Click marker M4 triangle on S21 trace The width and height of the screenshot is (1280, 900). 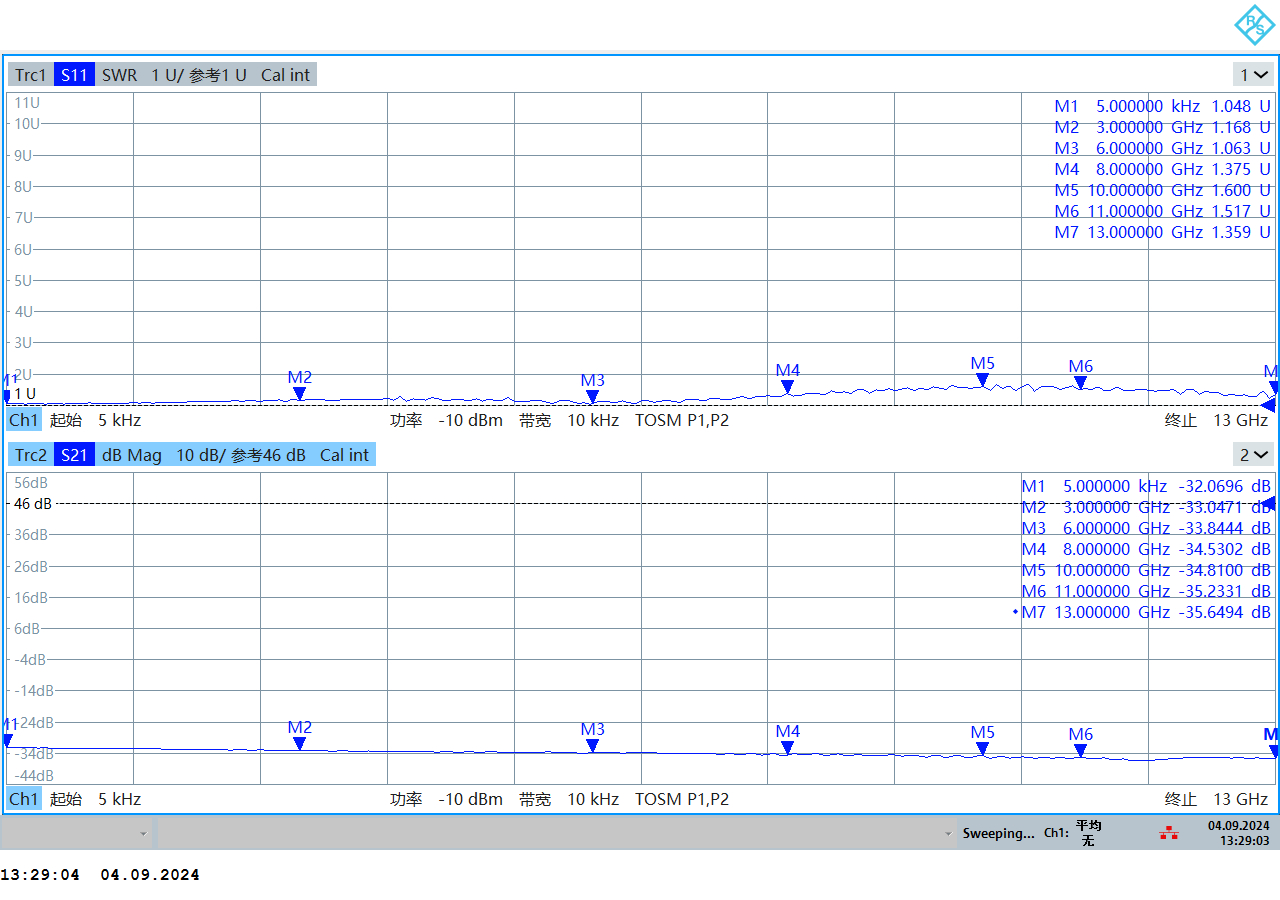pyautogui.click(x=787, y=748)
